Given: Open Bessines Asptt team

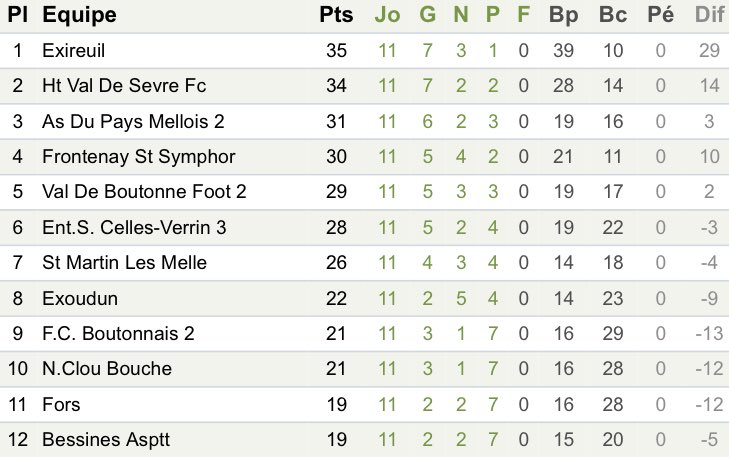Looking at the screenshot, I should coord(106,439).
